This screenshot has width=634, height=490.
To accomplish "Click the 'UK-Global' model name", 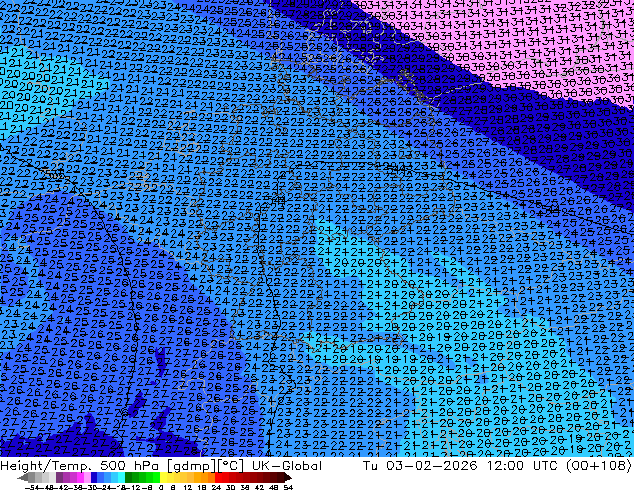I will point(287,466).
